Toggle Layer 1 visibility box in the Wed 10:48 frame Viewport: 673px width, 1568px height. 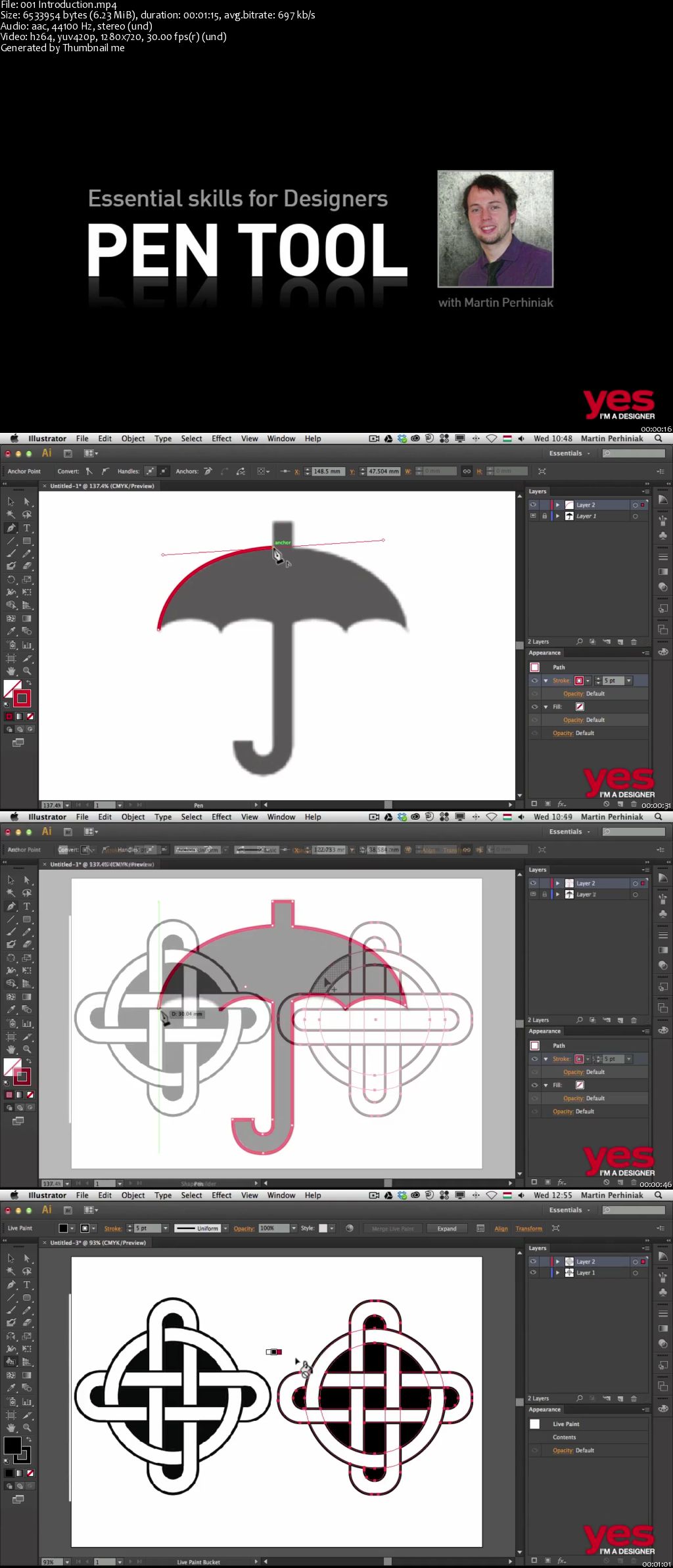pyautogui.click(x=533, y=516)
